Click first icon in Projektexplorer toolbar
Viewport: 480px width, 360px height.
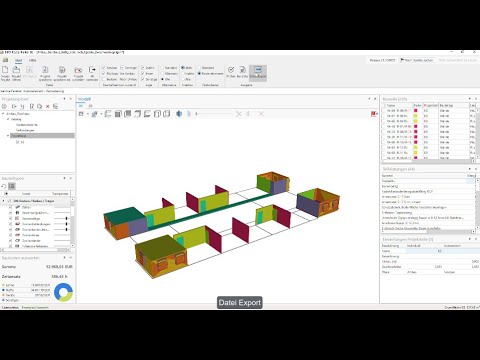pos(4,106)
